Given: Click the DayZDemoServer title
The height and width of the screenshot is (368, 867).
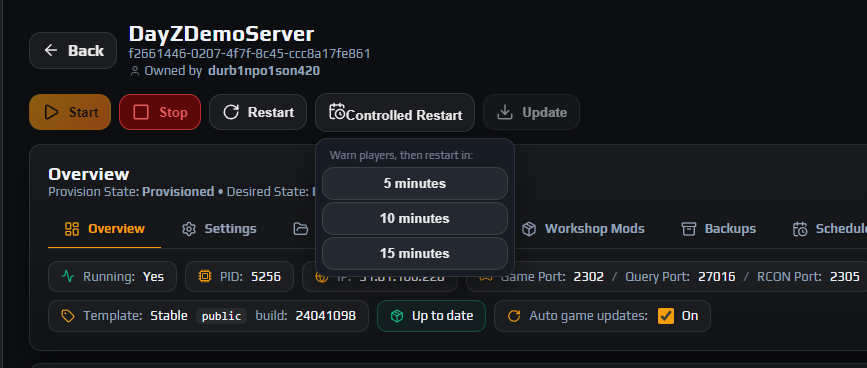Looking at the screenshot, I should click(x=221, y=34).
